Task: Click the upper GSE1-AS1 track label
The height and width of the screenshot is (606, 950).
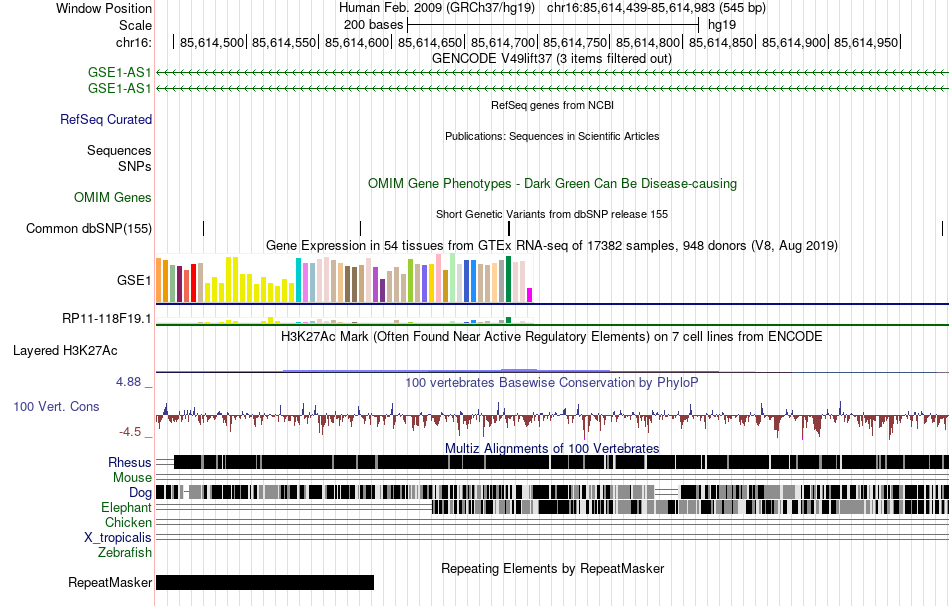Action: [119, 73]
